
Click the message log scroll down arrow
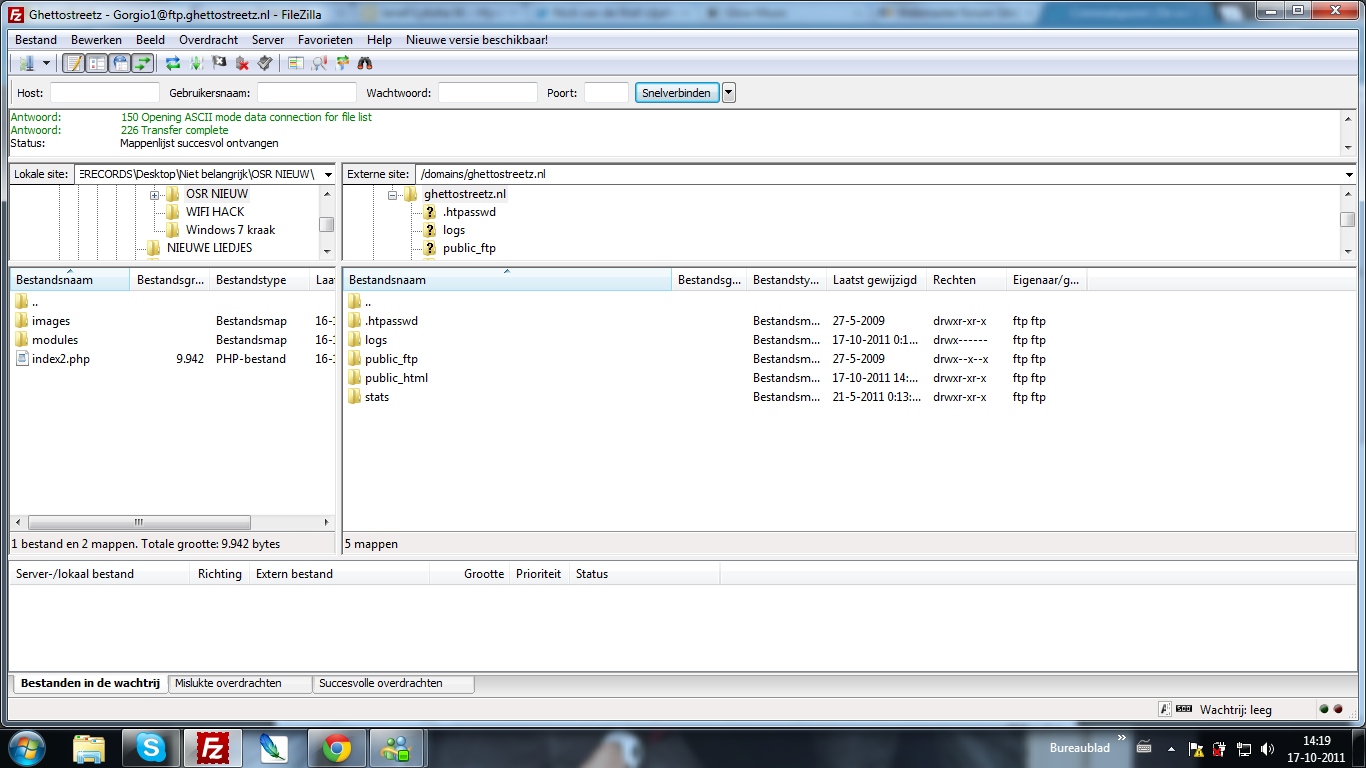pos(1348,149)
